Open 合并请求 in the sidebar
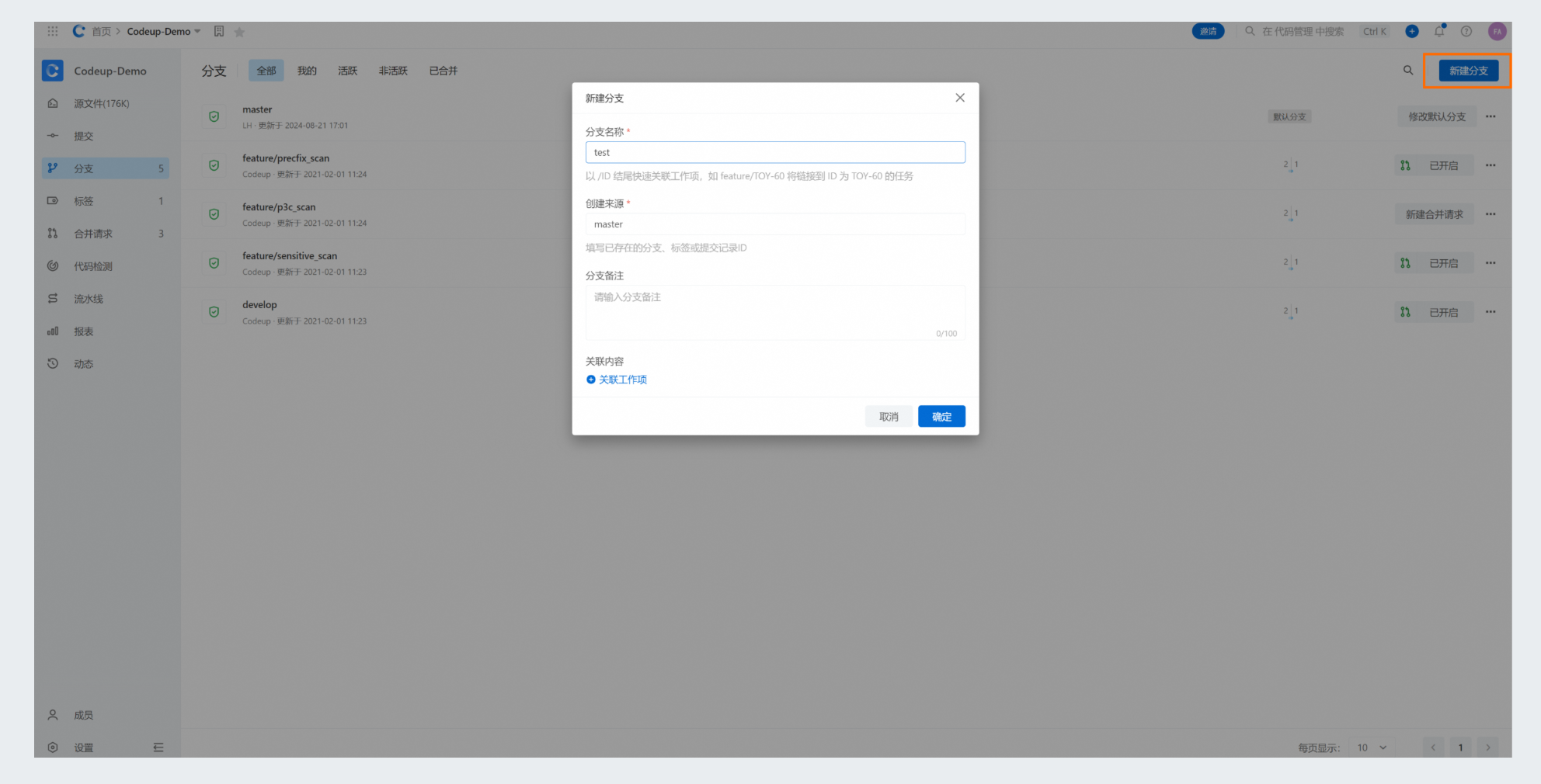The height and width of the screenshot is (784, 1541). (105, 234)
